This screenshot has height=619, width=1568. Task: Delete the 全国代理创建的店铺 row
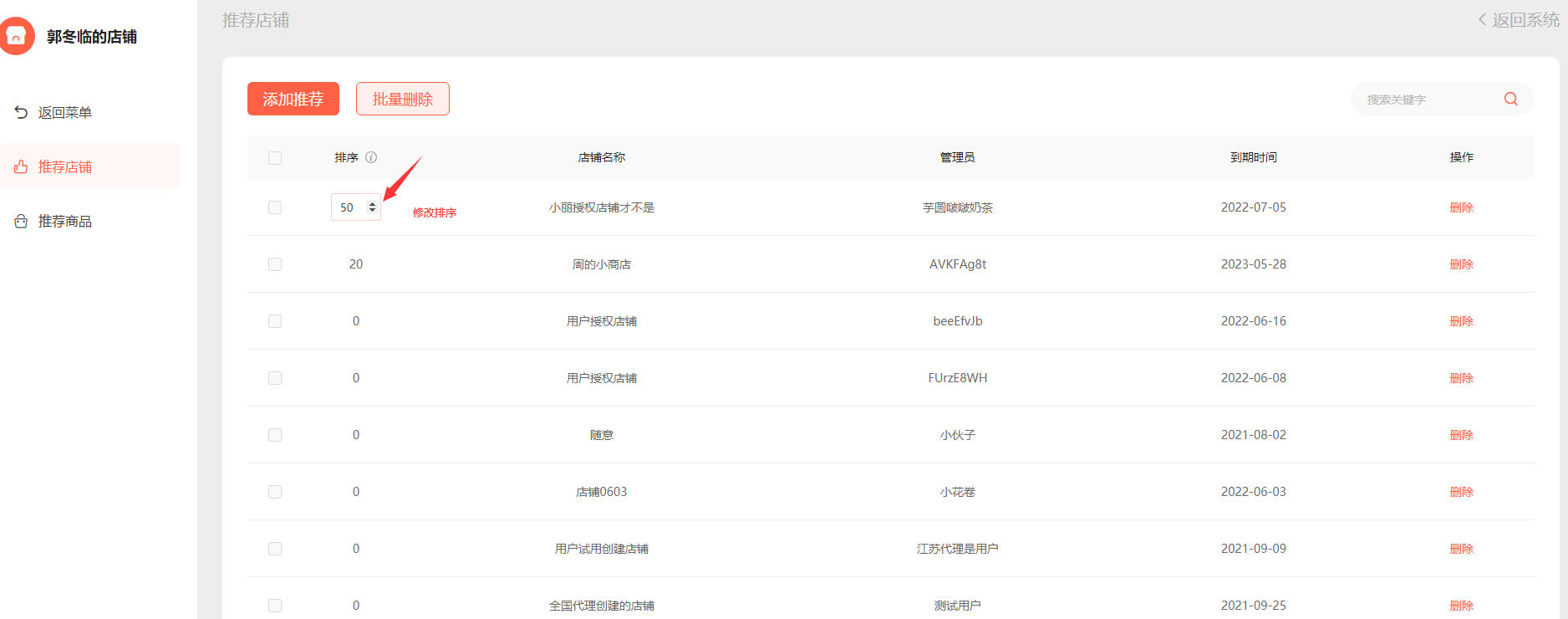tap(1461, 606)
